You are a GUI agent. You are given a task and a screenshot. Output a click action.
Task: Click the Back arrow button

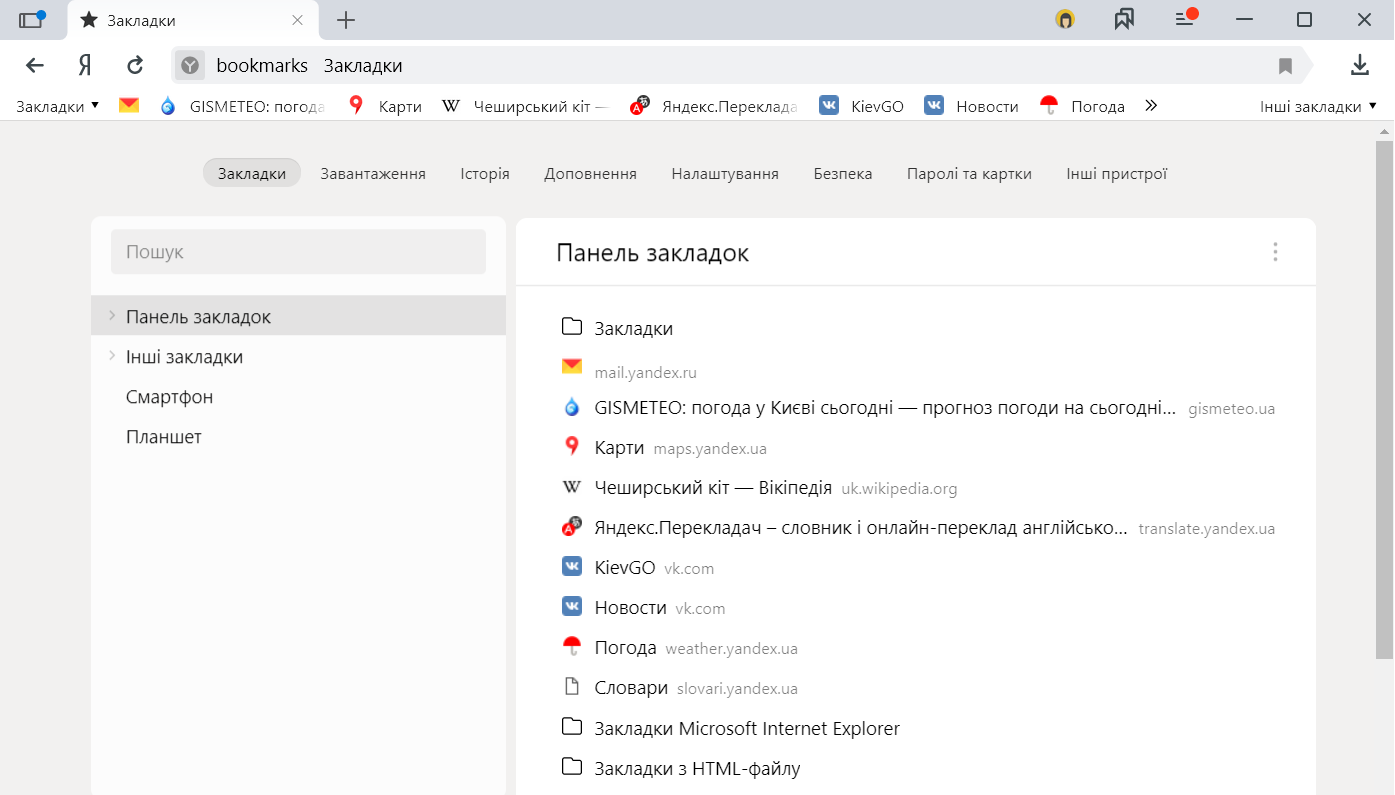(x=35, y=66)
